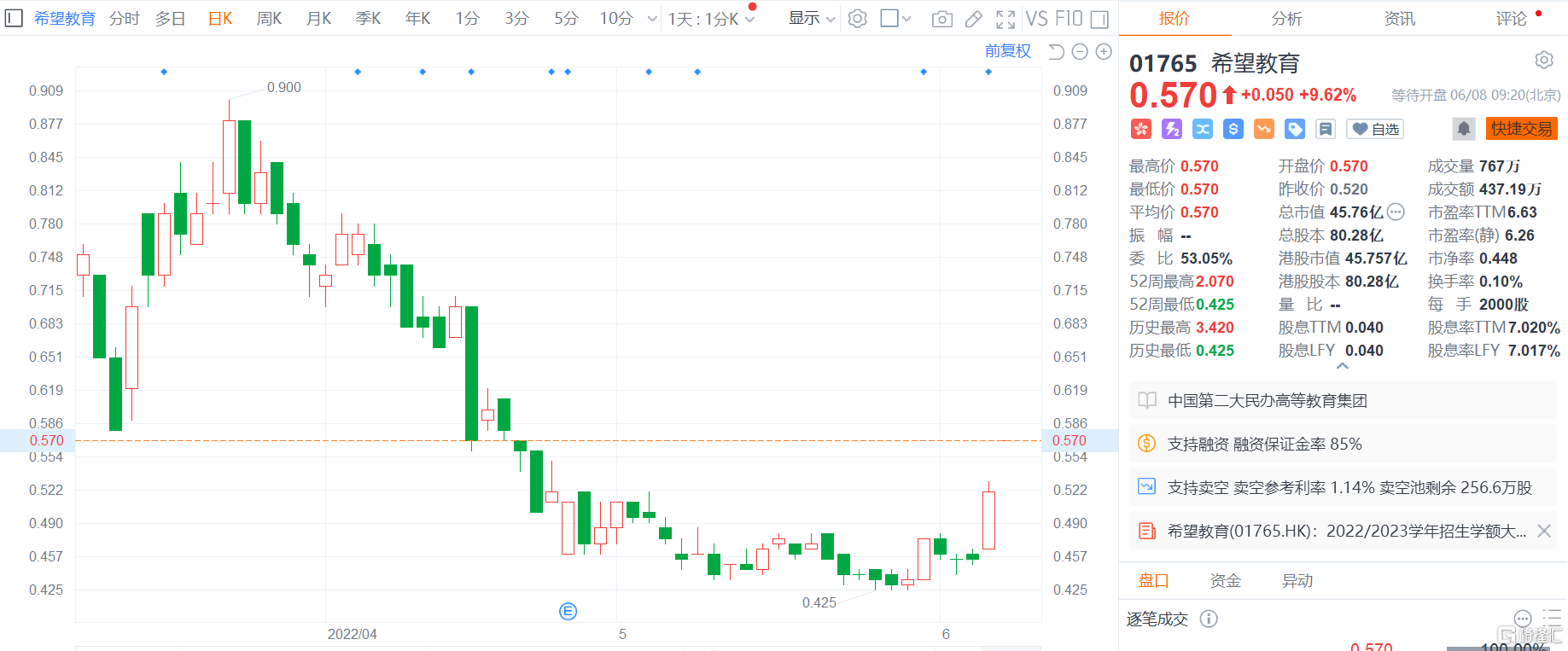Viewport: 1568px width, 651px height.
Task: Click the Hong Kong market flag icon
Action: (1141, 129)
